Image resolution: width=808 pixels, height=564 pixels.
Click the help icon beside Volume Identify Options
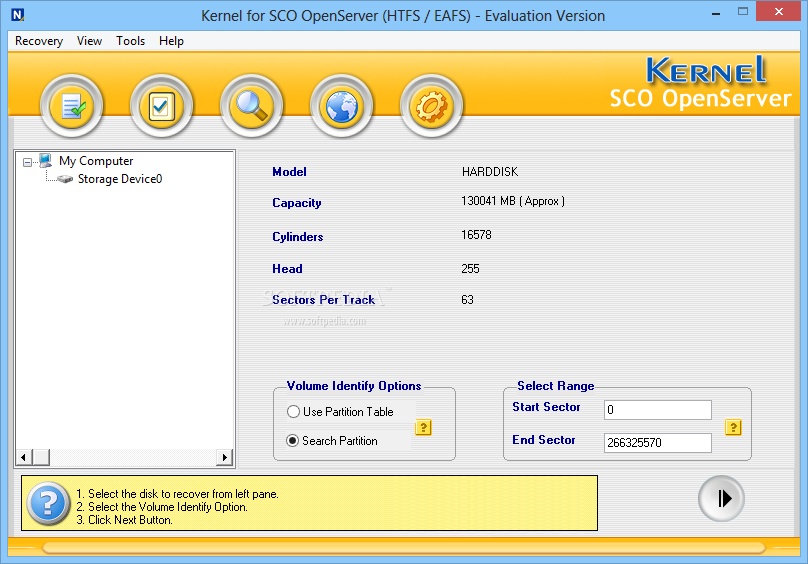coord(423,427)
